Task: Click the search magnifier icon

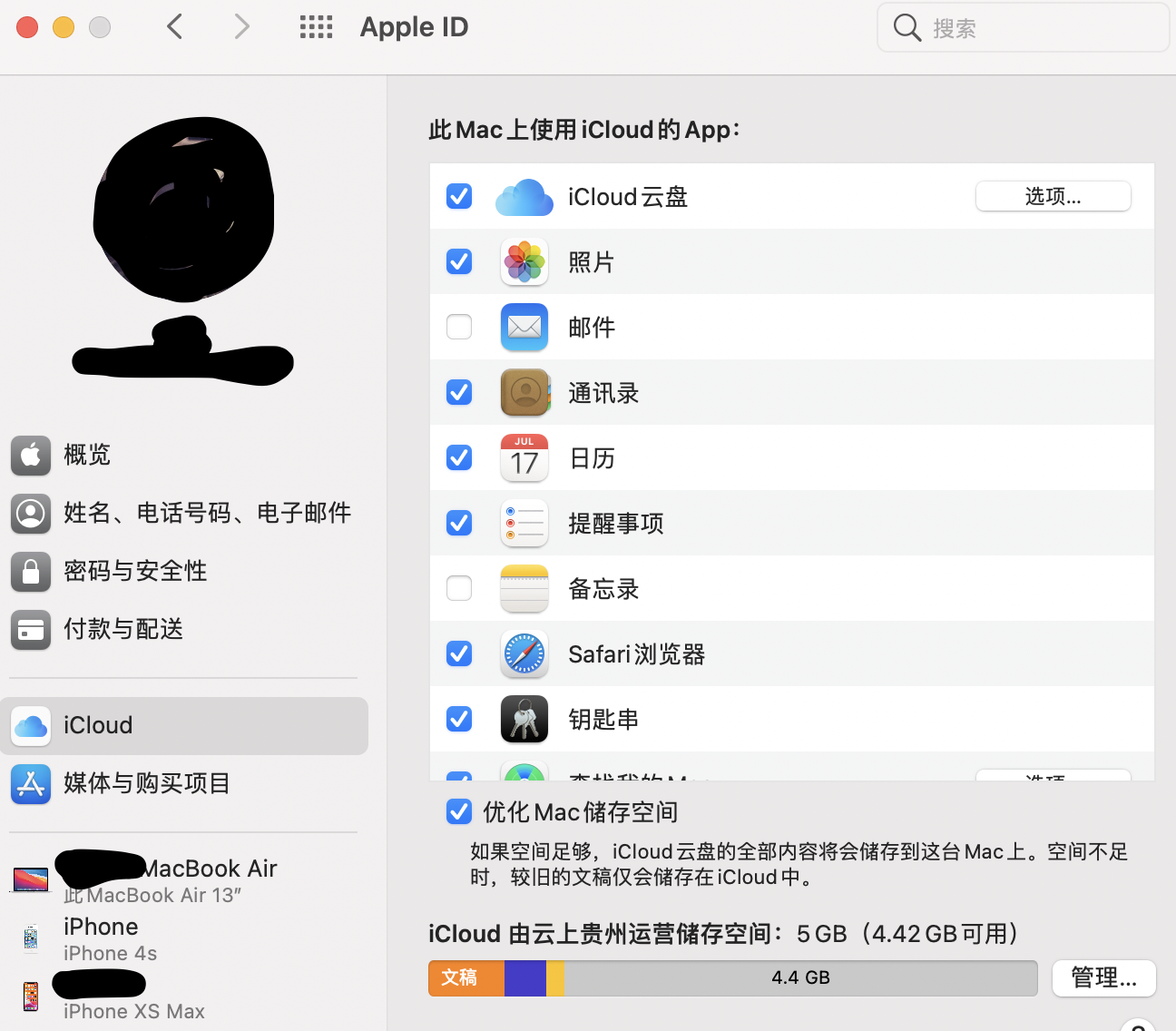Action: 906,27
